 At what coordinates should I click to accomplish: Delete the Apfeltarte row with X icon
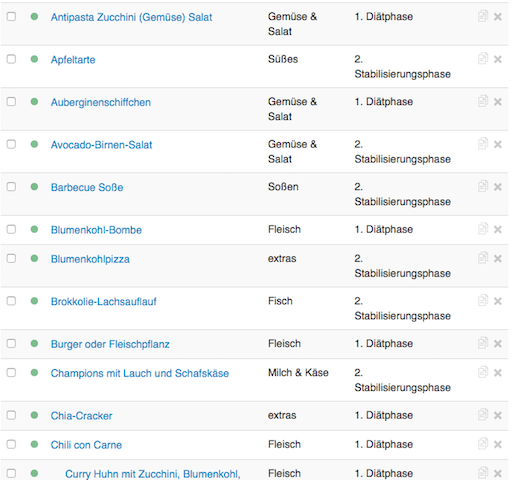point(498,59)
